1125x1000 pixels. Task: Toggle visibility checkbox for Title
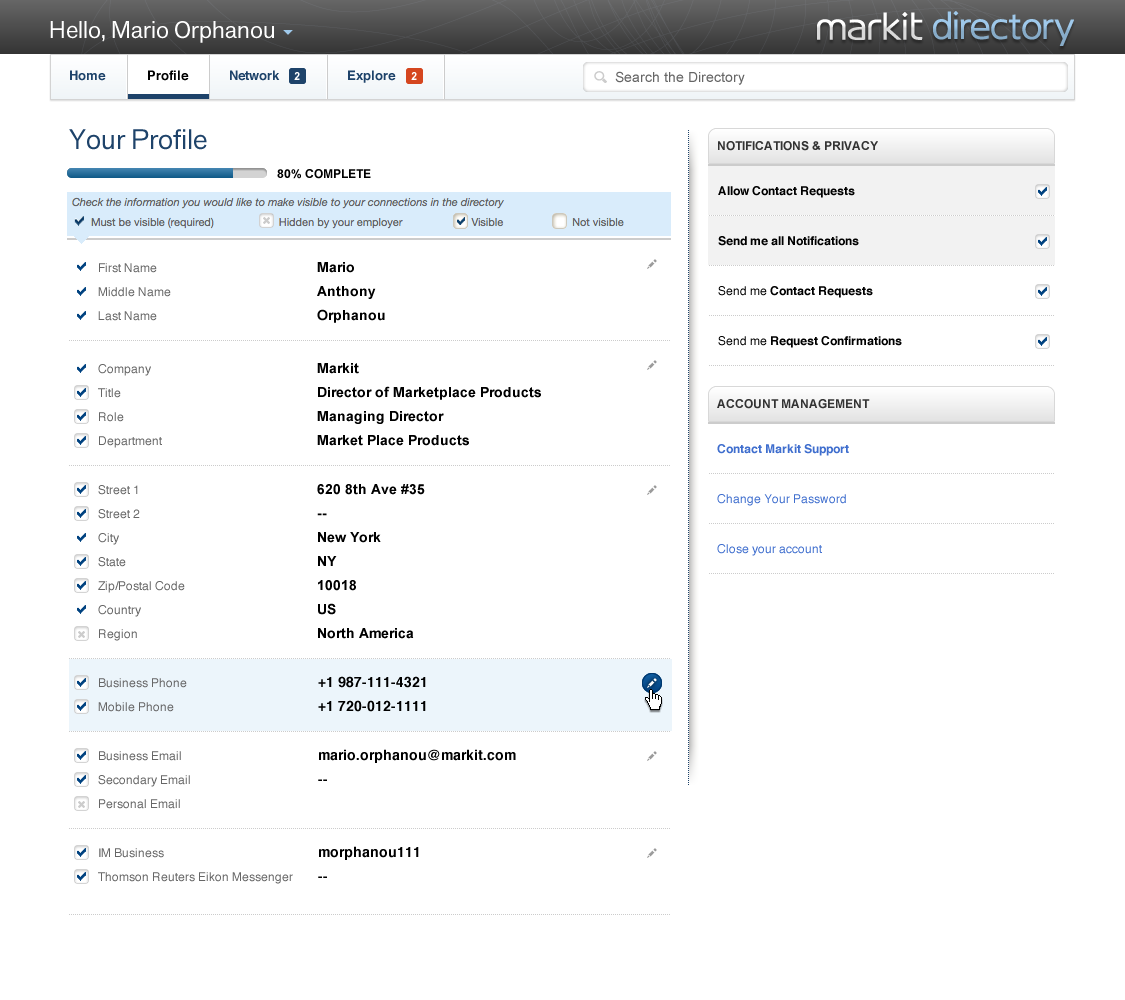pyautogui.click(x=82, y=393)
